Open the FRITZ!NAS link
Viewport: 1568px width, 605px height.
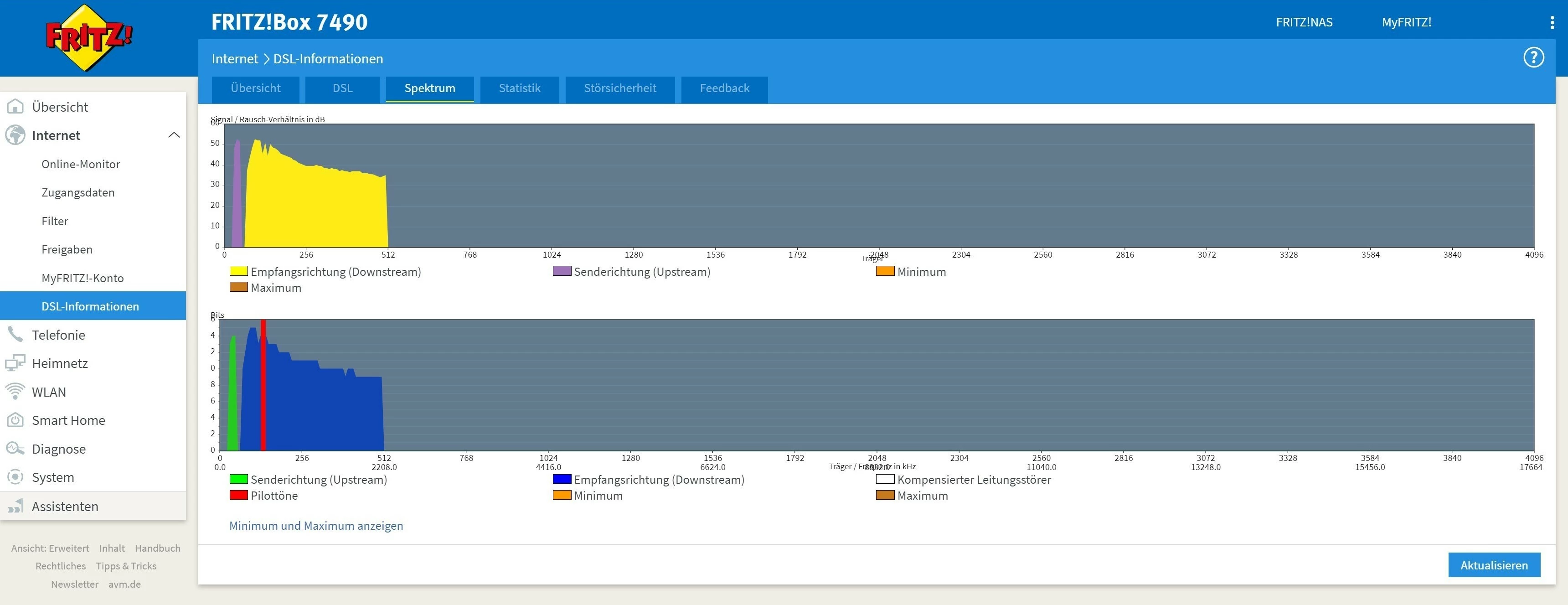click(x=1304, y=22)
